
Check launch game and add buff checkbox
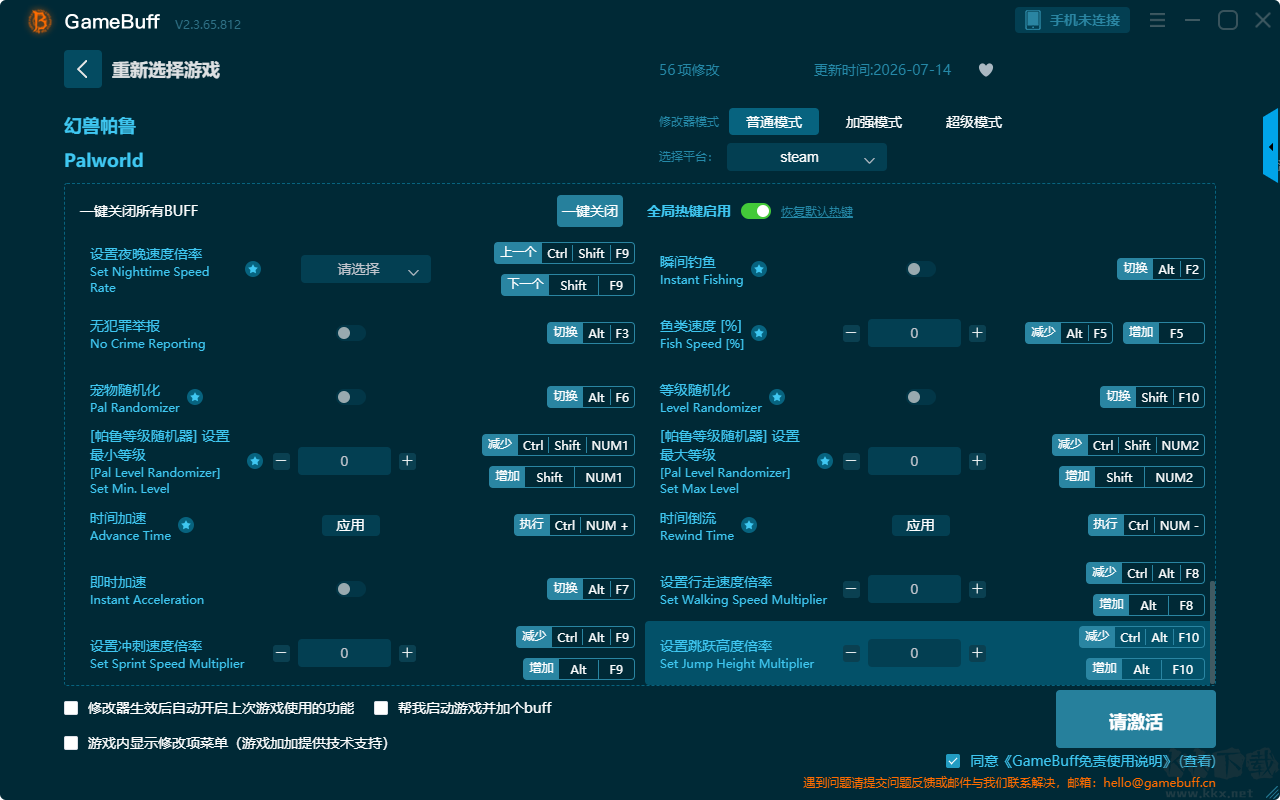tap(381, 708)
